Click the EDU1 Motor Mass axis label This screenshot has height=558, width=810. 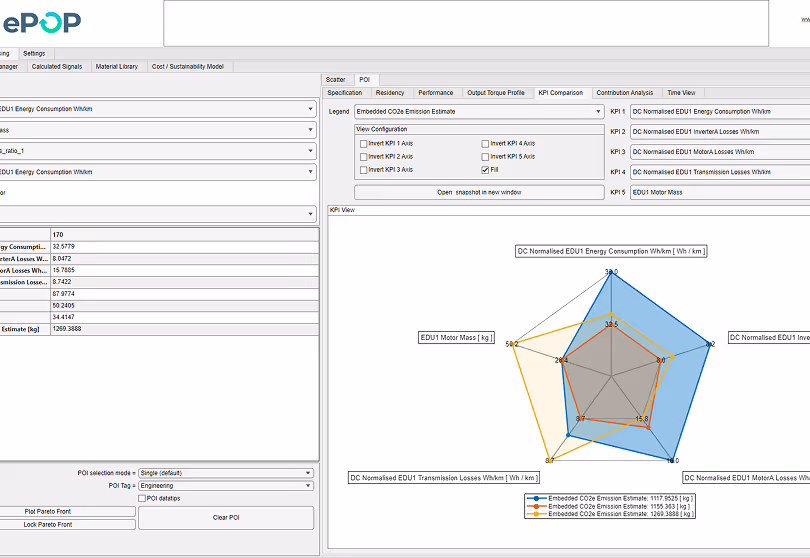tap(456, 337)
